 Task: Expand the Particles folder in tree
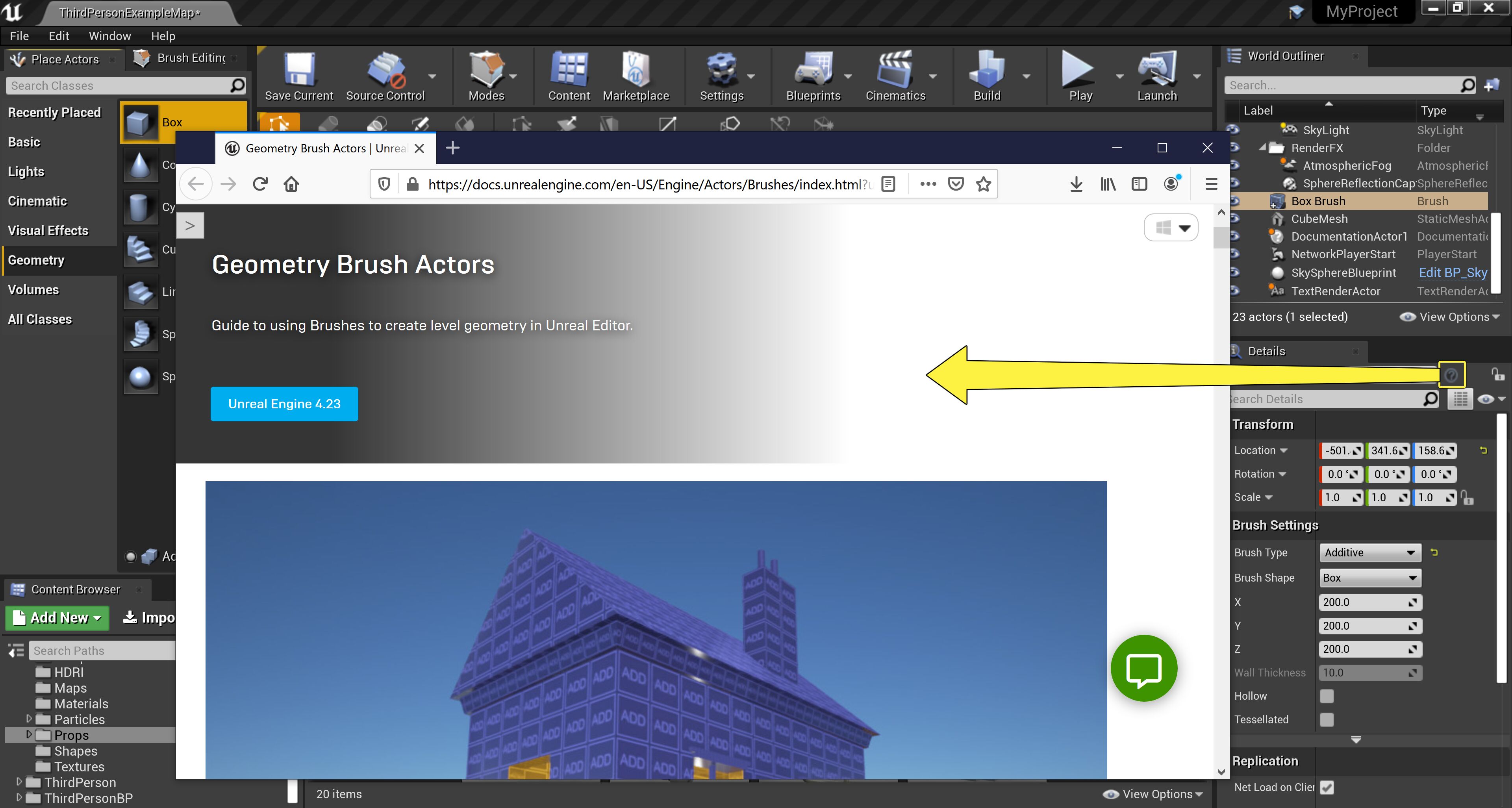[29, 719]
